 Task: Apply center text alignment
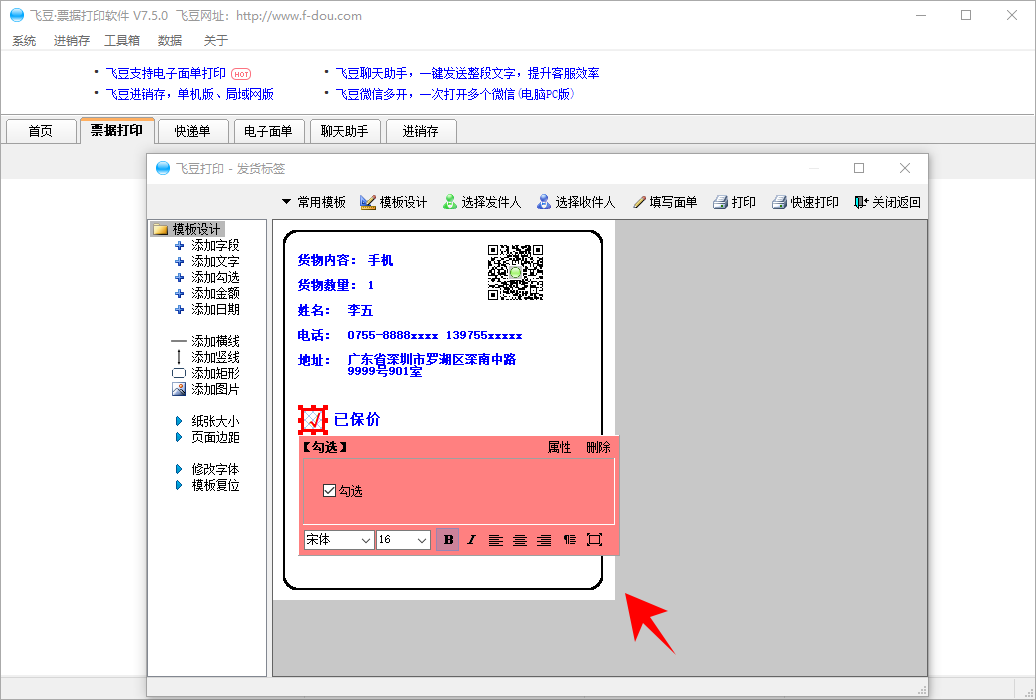click(520, 540)
